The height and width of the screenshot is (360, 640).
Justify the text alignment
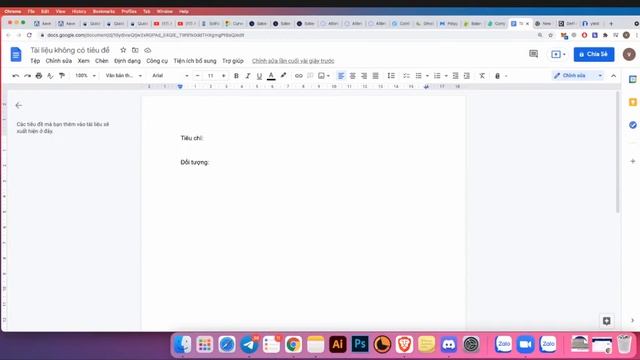tap(376, 76)
